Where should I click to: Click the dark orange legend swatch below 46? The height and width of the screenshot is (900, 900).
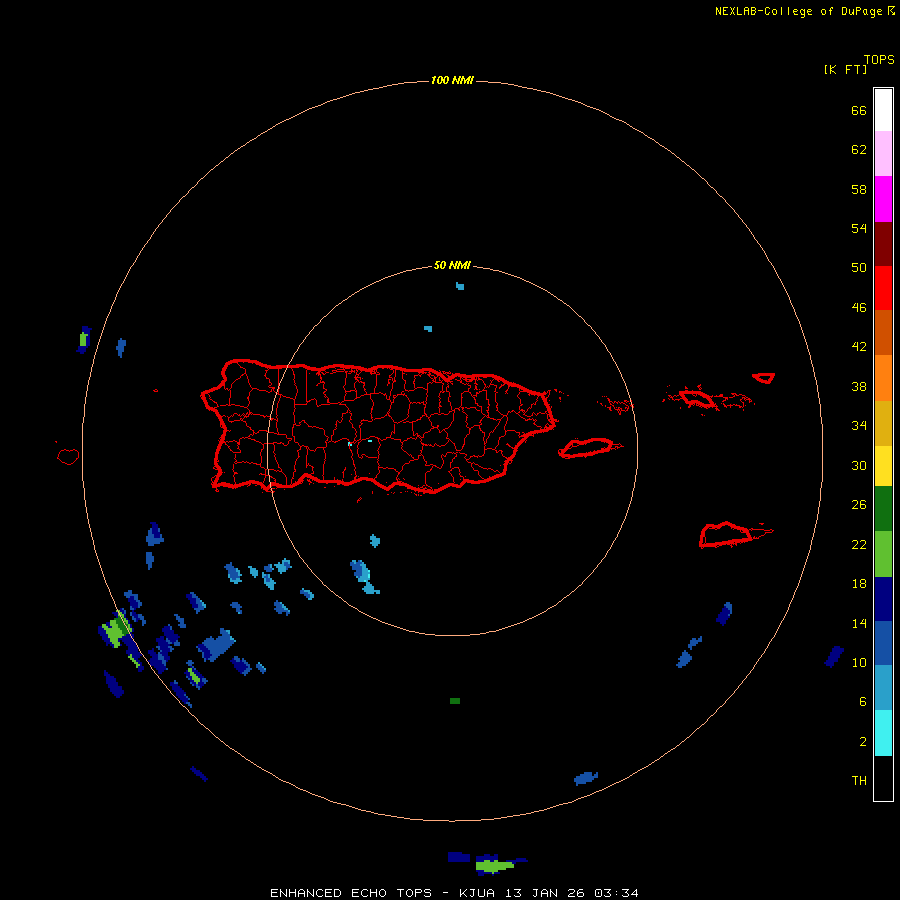(x=883, y=332)
